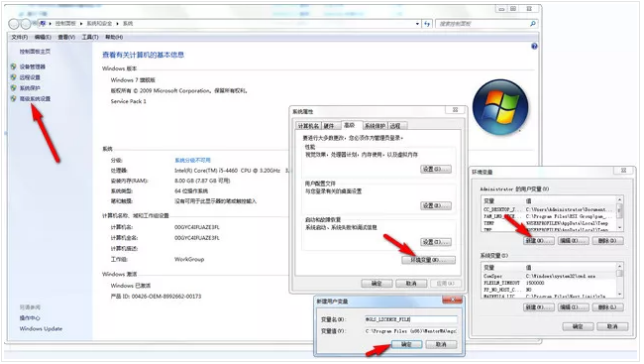Click 编辑 button under system variables
Image resolution: width=644 pixels, height=364 pixels.
coord(573,307)
